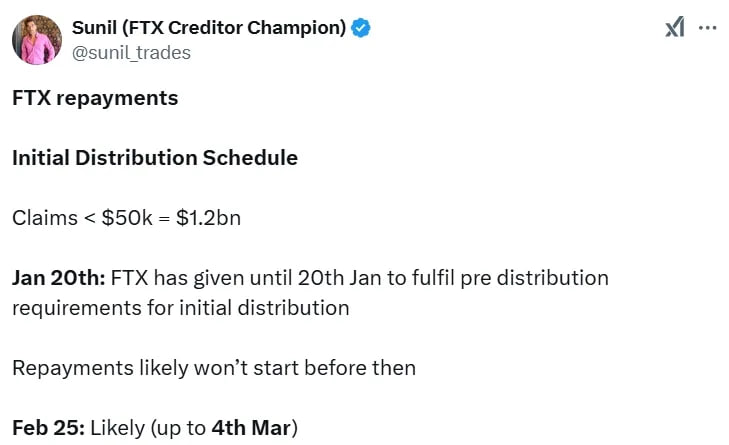Click the words 'before then'
This screenshot has width=729, height=445.
click(360, 368)
